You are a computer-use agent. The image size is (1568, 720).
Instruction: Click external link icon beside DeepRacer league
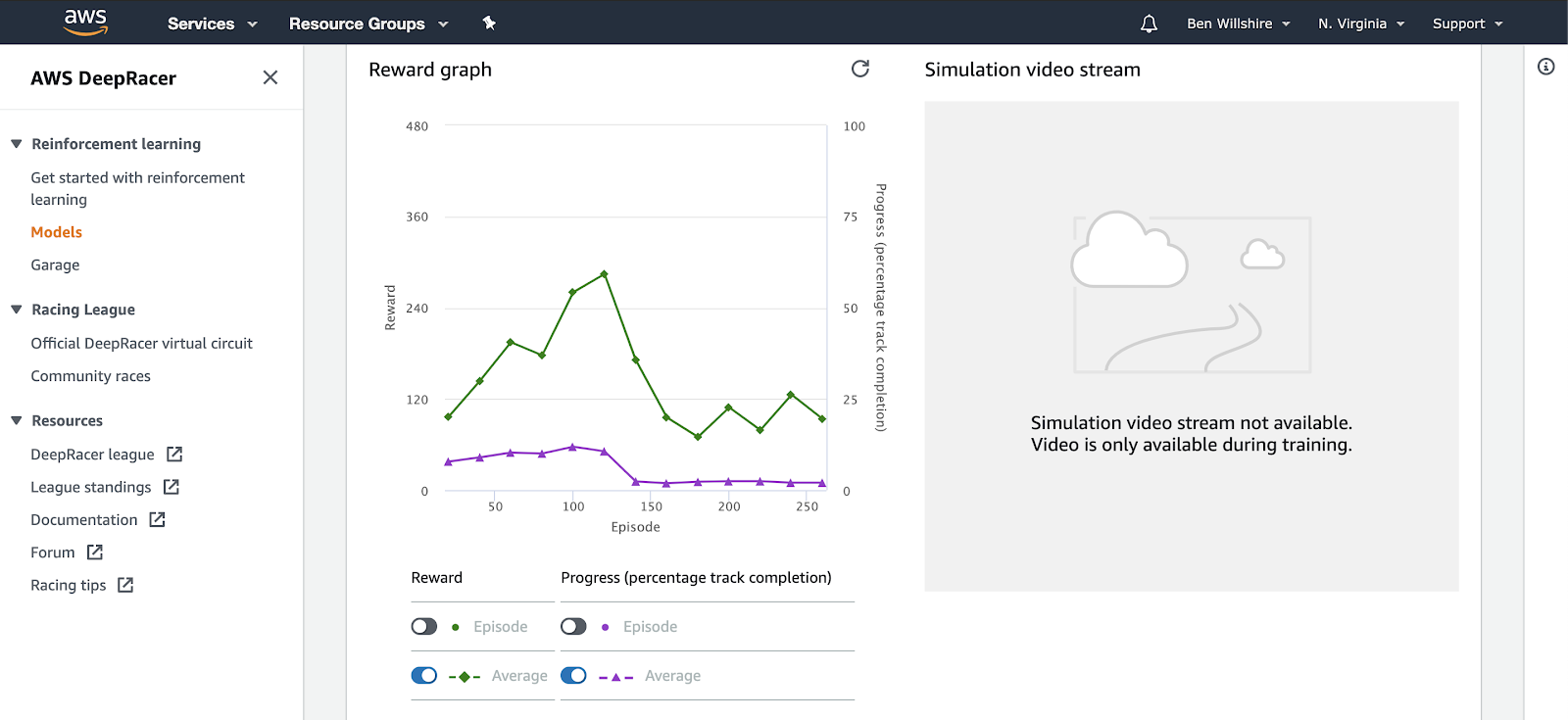click(174, 454)
